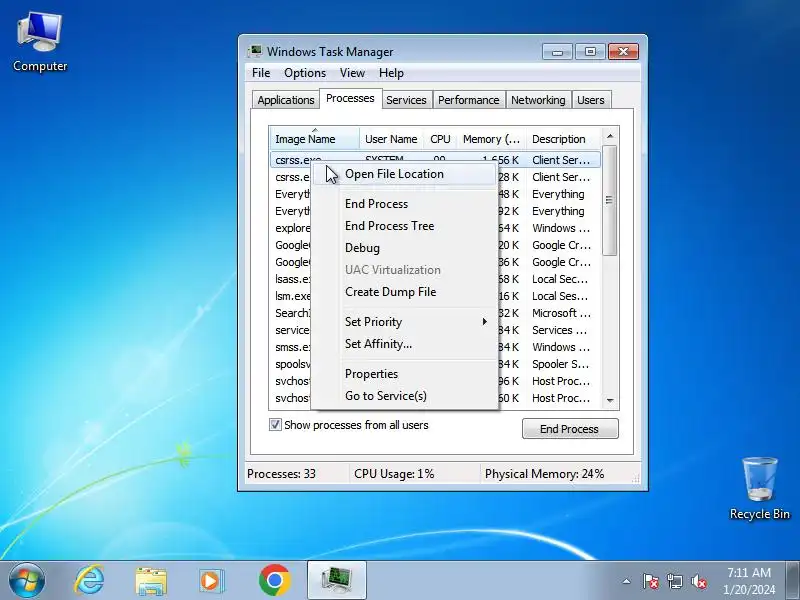Launch Internet Explorer from the taskbar
Viewport: 800px width, 600px height.
89,581
